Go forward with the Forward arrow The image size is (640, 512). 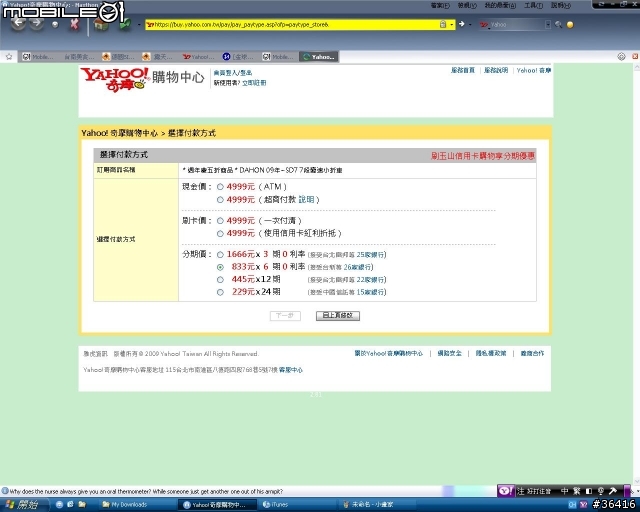tap(37, 23)
